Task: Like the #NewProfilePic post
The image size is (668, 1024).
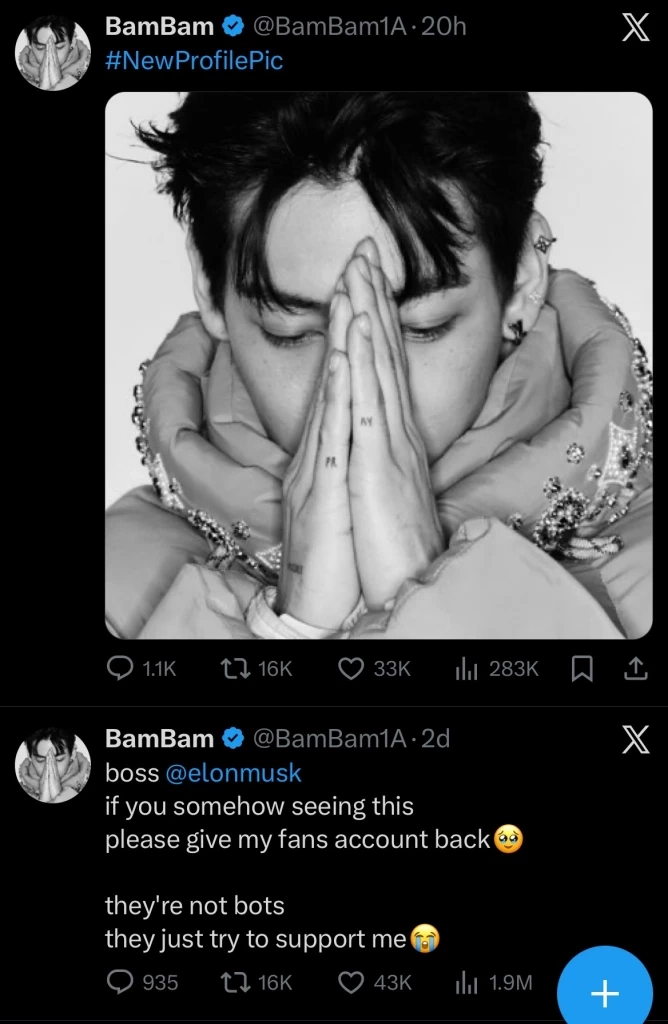Action: [350, 669]
